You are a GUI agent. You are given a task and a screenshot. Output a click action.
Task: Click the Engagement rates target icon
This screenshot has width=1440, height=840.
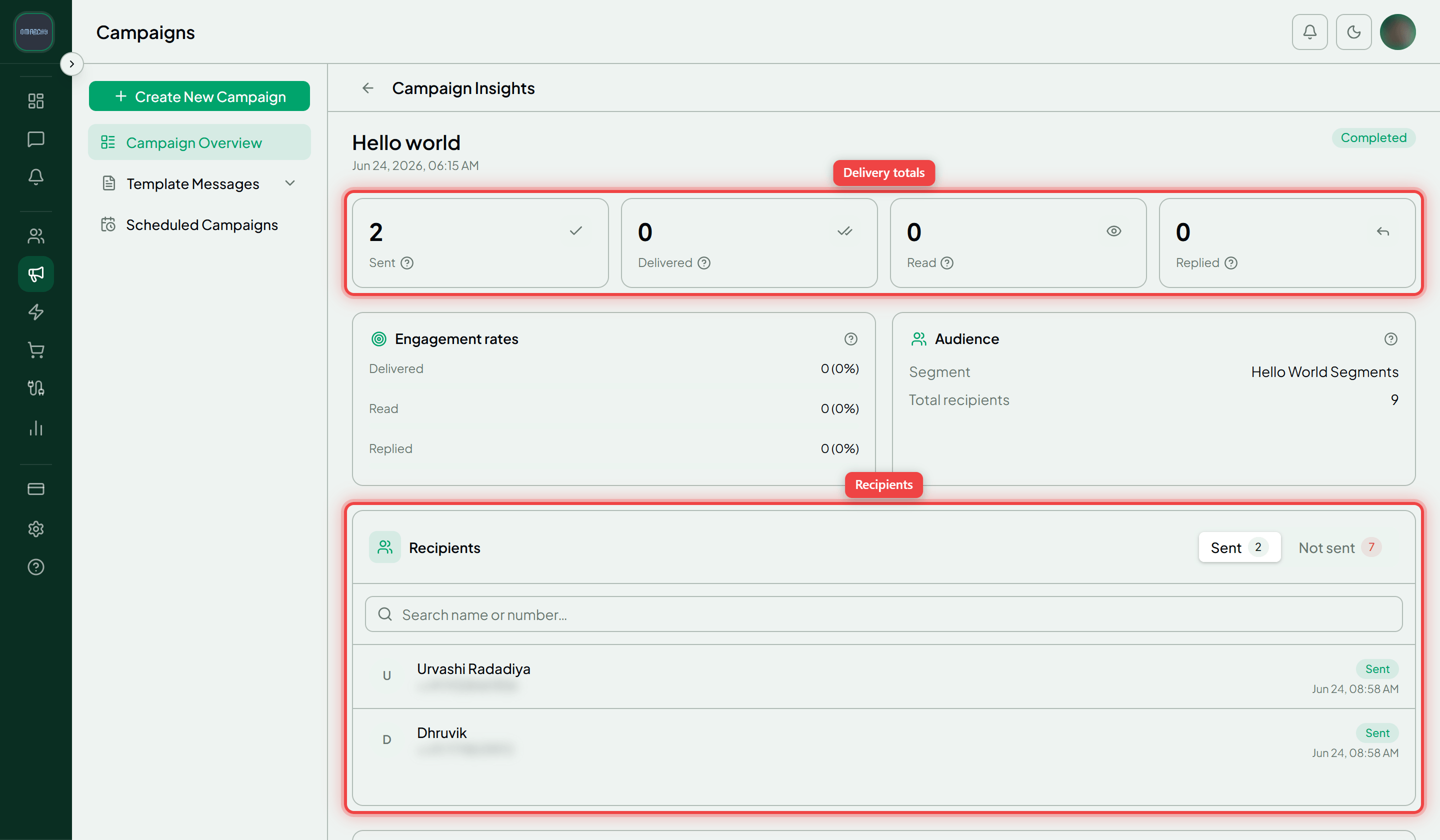click(379, 339)
